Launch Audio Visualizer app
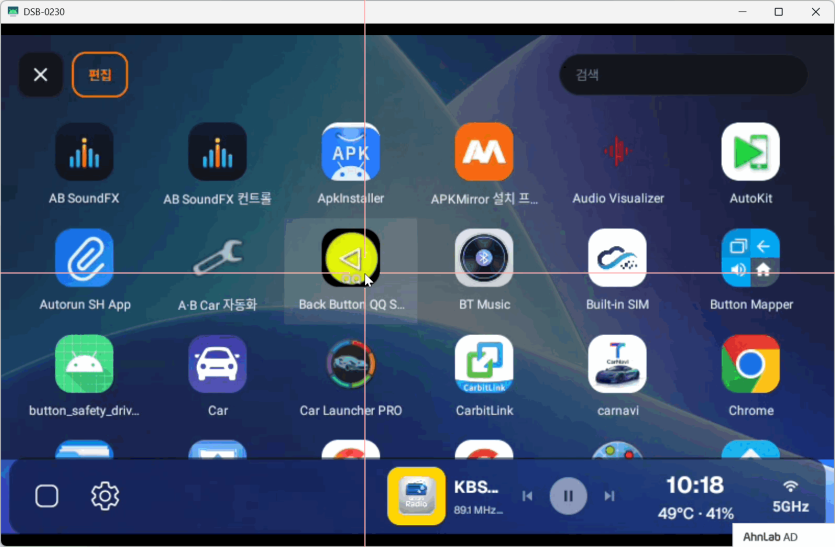Viewport: 835px width, 547px height. tap(617, 152)
